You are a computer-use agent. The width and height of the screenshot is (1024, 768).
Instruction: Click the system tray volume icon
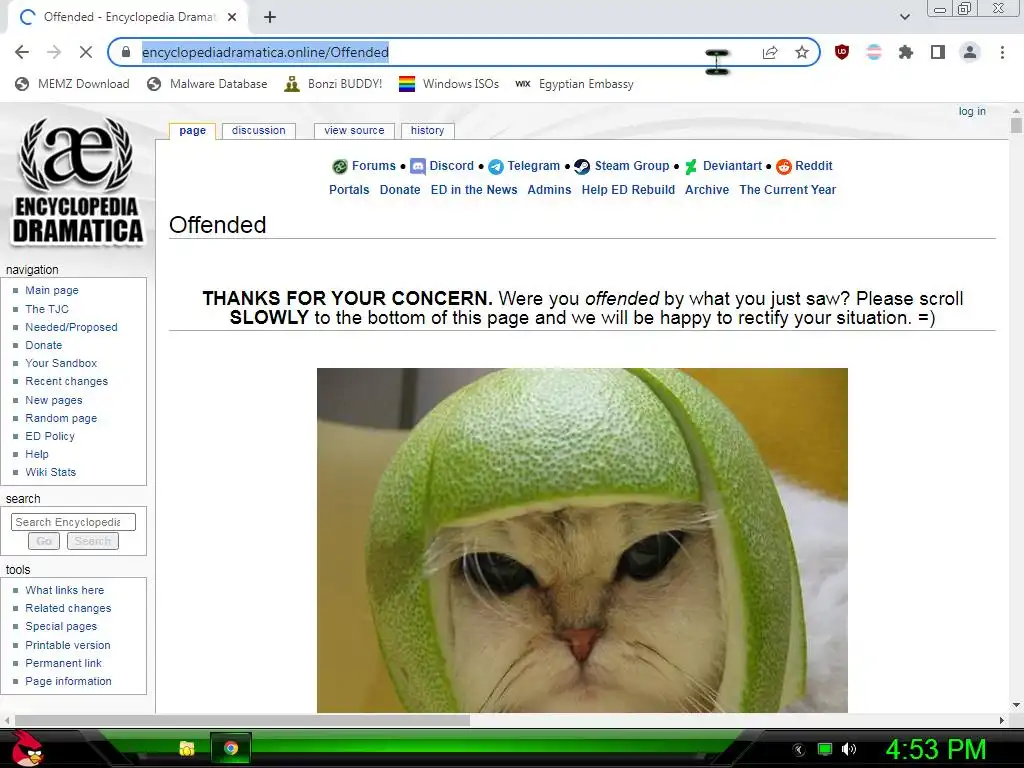849,749
